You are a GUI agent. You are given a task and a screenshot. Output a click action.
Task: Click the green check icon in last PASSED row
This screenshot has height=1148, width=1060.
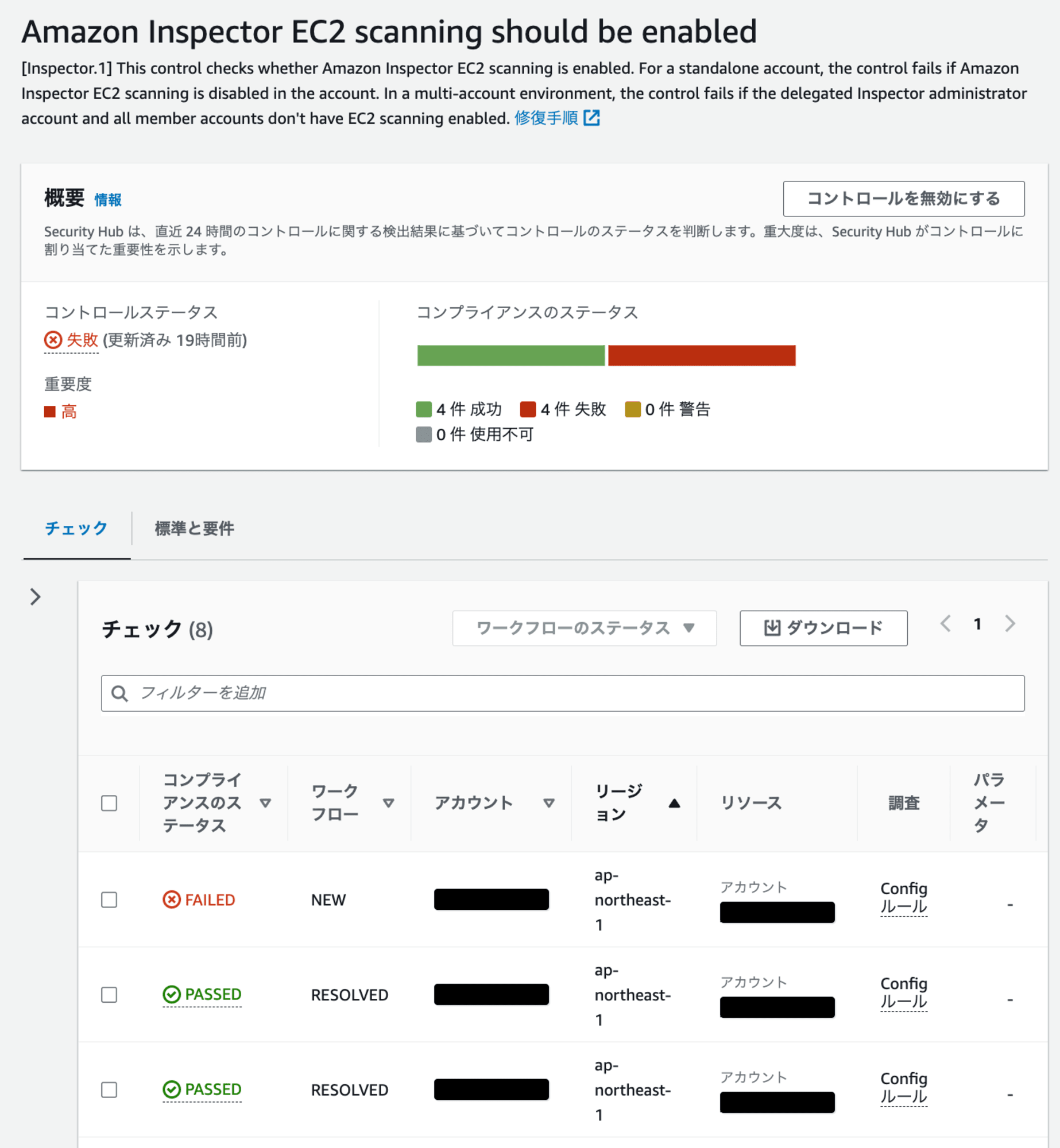click(171, 1089)
